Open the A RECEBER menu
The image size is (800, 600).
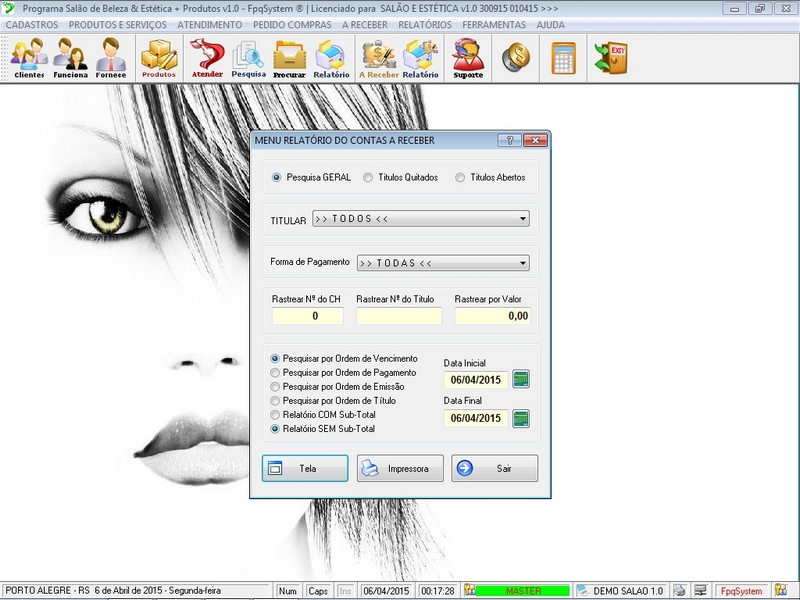pos(365,25)
